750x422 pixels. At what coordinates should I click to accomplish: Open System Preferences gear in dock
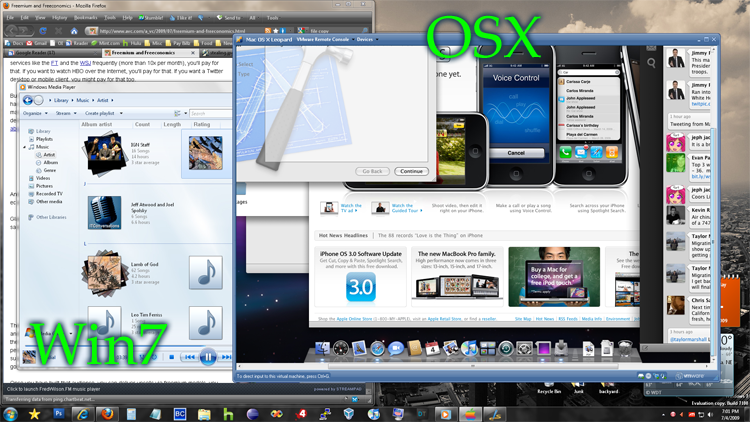coord(524,349)
